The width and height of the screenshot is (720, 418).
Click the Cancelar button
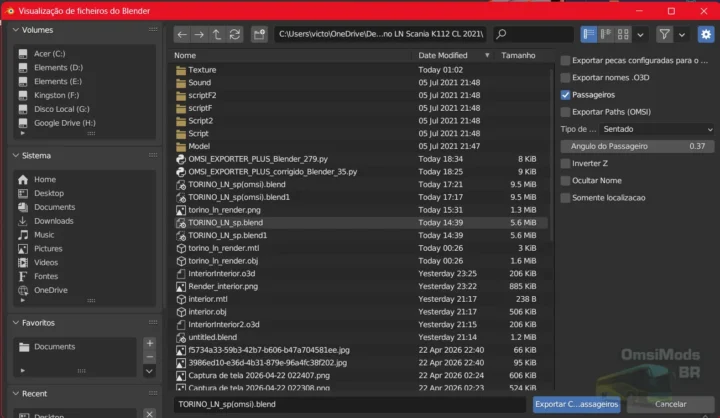[x=670, y=404]
